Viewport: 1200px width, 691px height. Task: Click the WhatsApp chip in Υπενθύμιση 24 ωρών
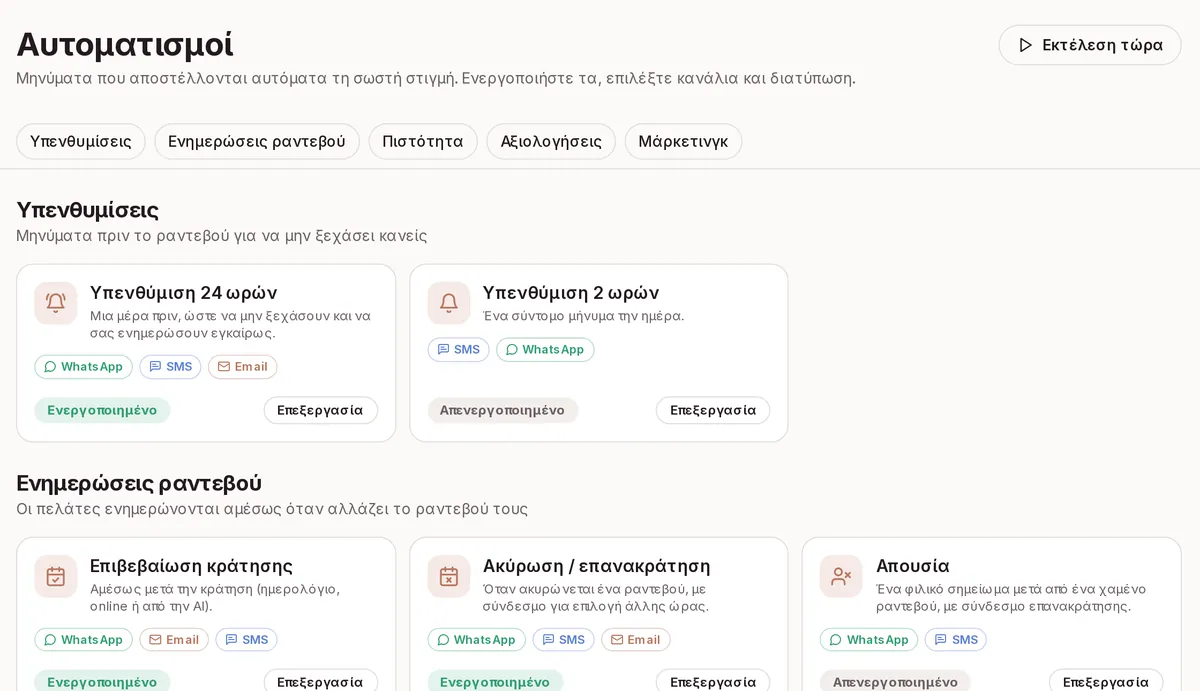pos(83,367)
